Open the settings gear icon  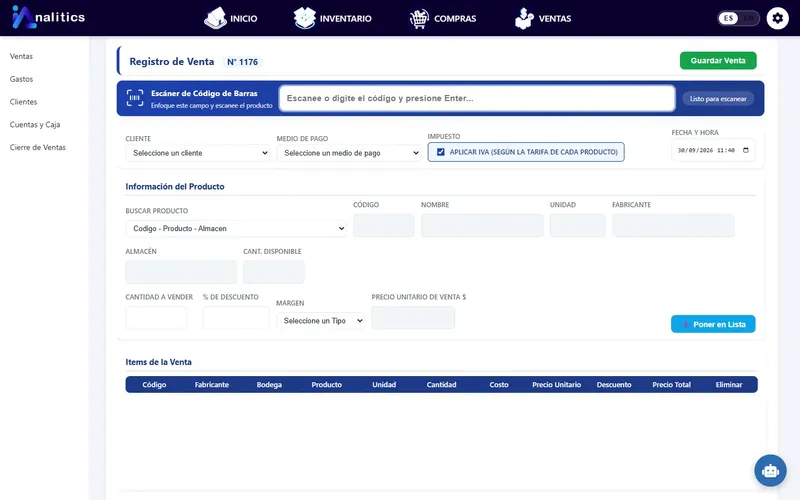pos(778,18)
